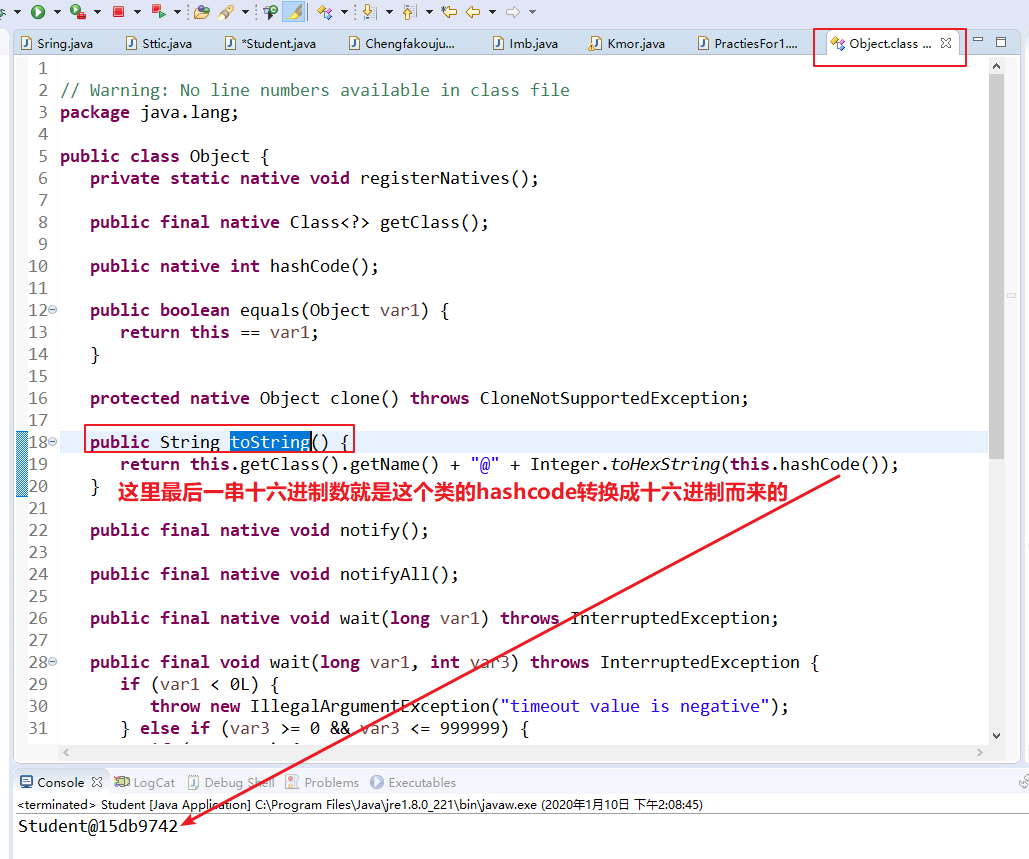The image size is (1029, 859).
Task: Click the Open Task diamond icon
Action: [x=325, y=12]
